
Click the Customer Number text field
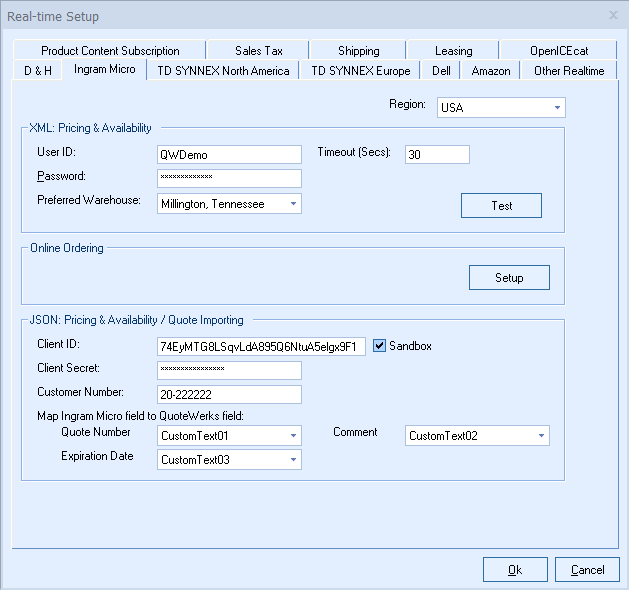(x=229, y=395)
